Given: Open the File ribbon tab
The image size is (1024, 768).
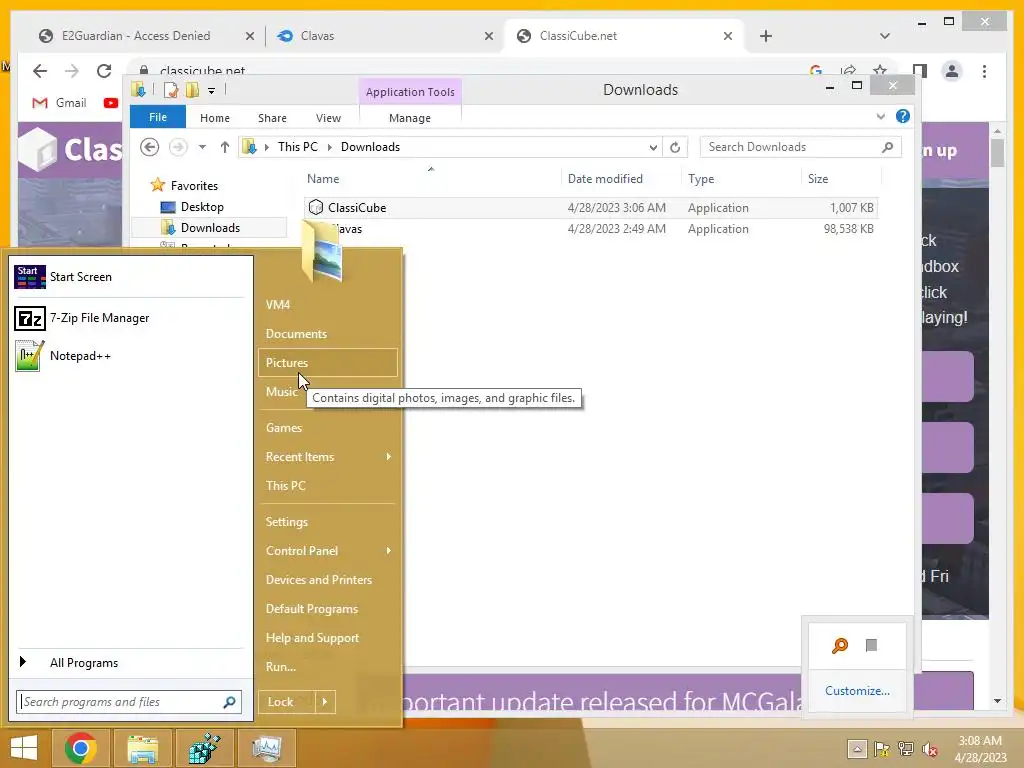Looking at the screenshot, I should [158, 117].
